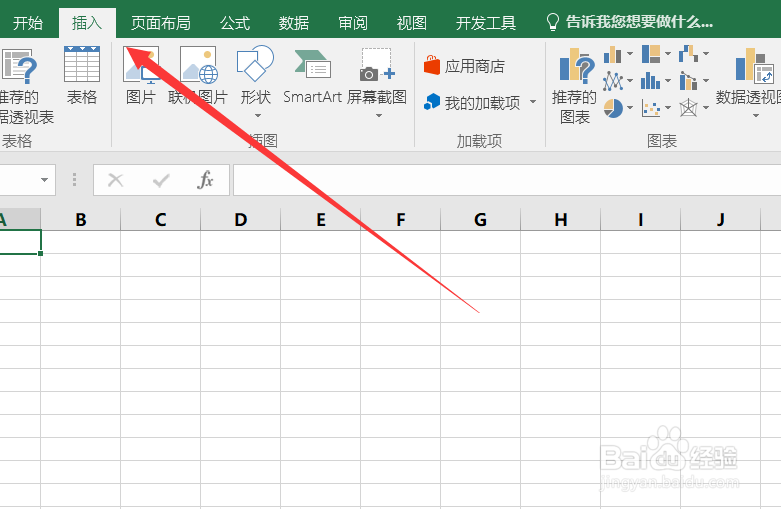
Task: Select column J header
Action: tap(721, 220)
